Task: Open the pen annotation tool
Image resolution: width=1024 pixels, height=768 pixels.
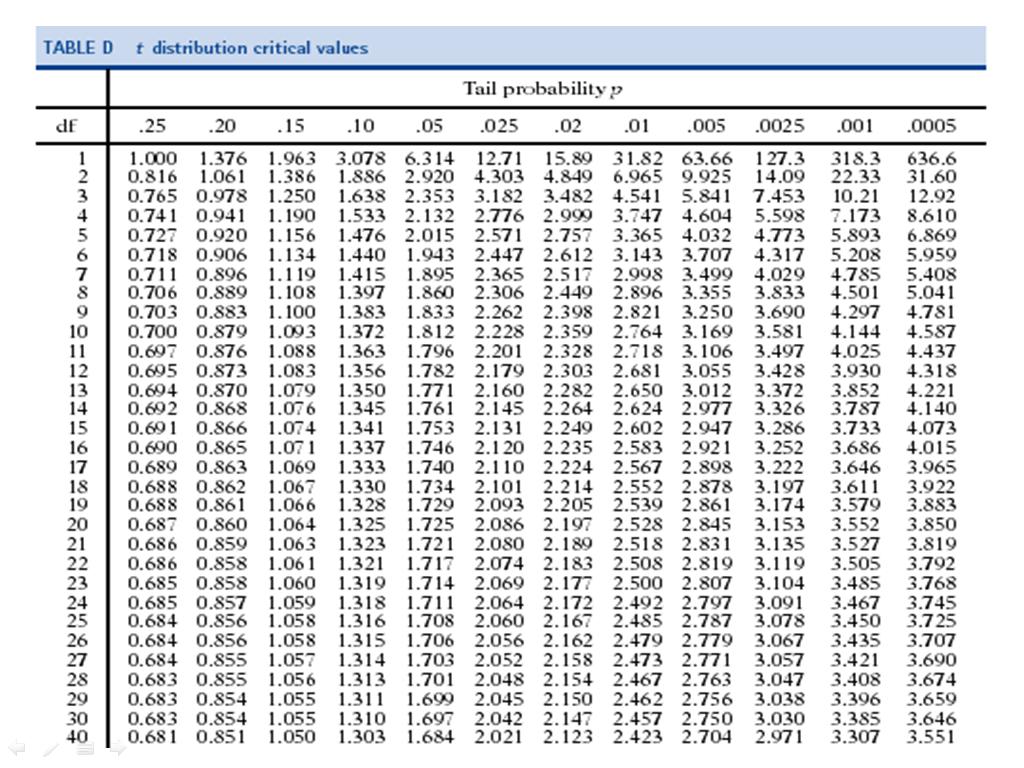Action: [50, 748]
